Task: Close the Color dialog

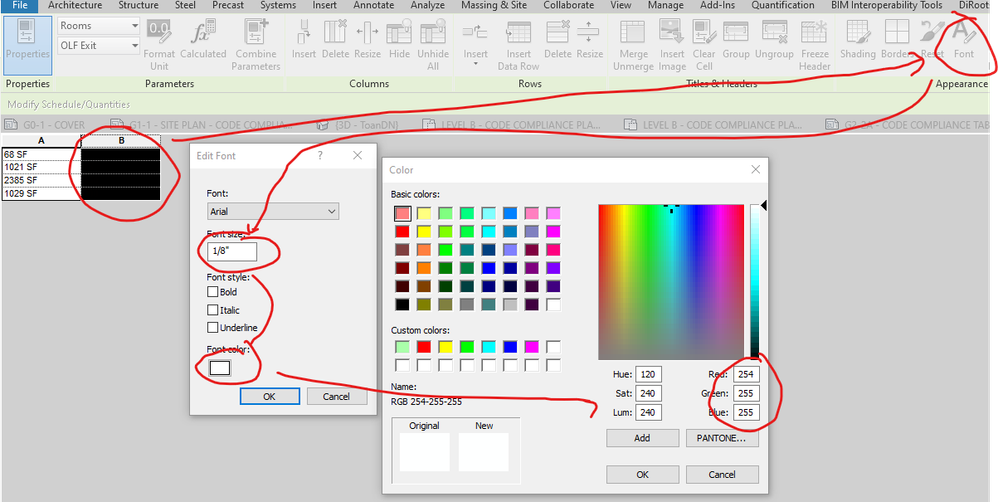Action: point(756,170)
